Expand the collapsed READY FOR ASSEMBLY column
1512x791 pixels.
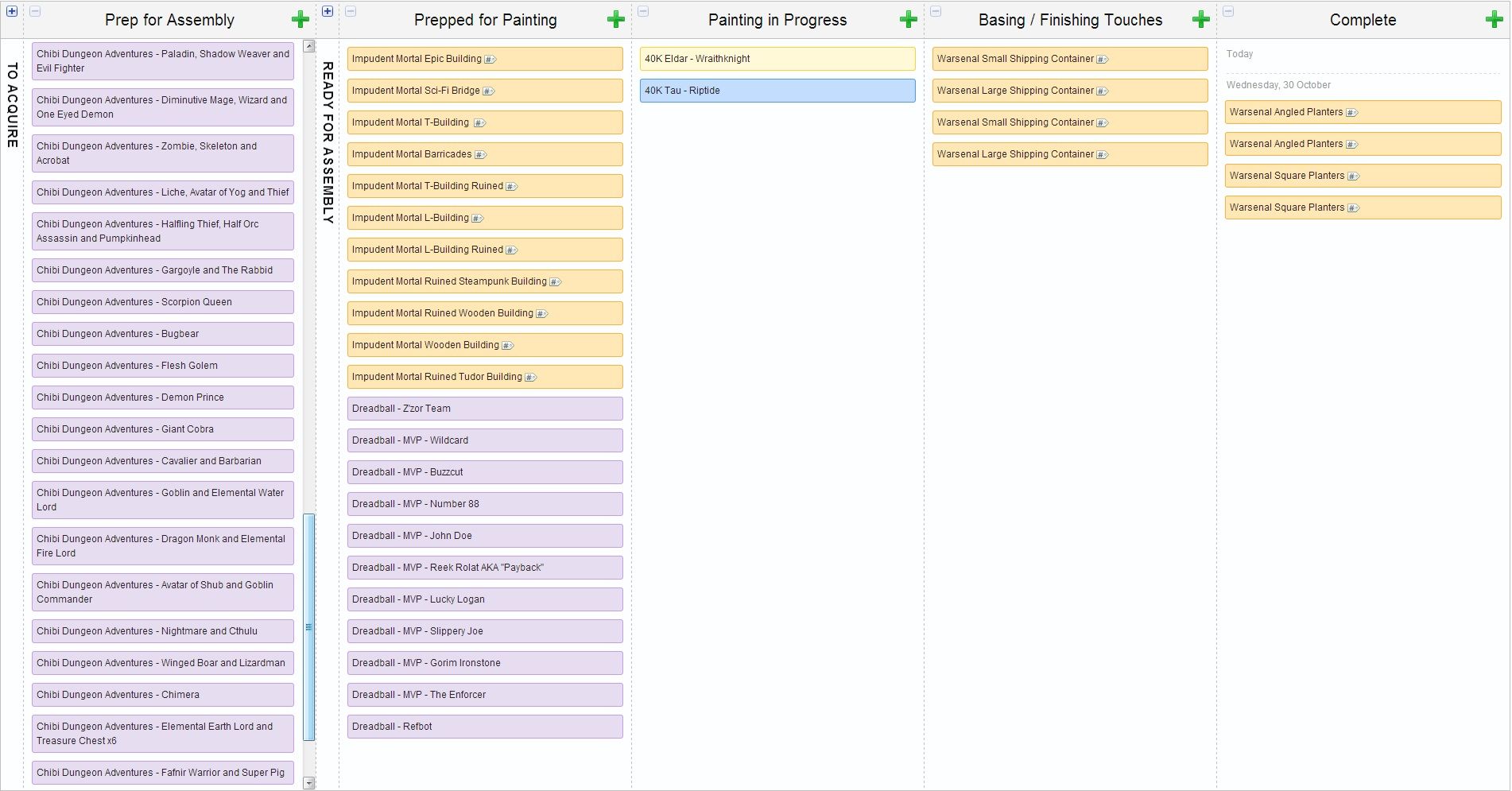pyautogui.click(x=328, y=11)
